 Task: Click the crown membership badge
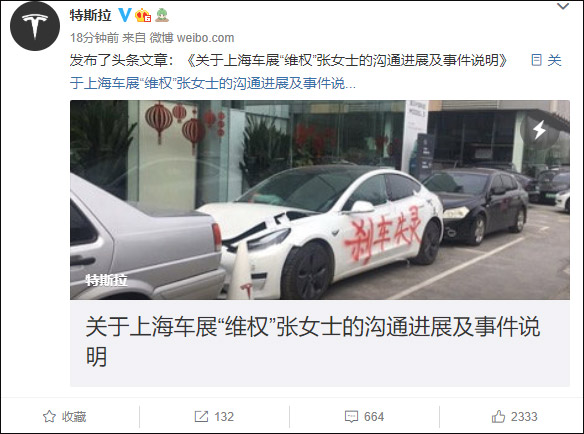click(x=143, y=15)
